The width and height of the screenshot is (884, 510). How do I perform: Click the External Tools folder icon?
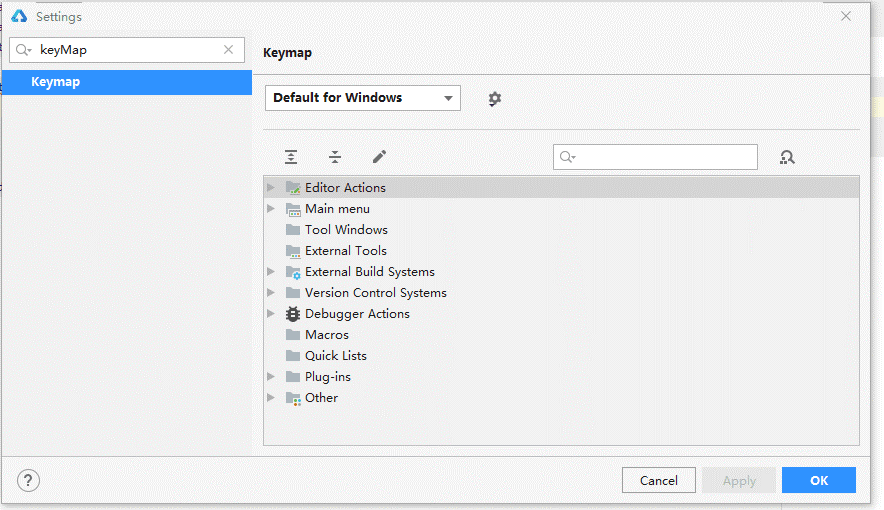[x=293, y=251]
